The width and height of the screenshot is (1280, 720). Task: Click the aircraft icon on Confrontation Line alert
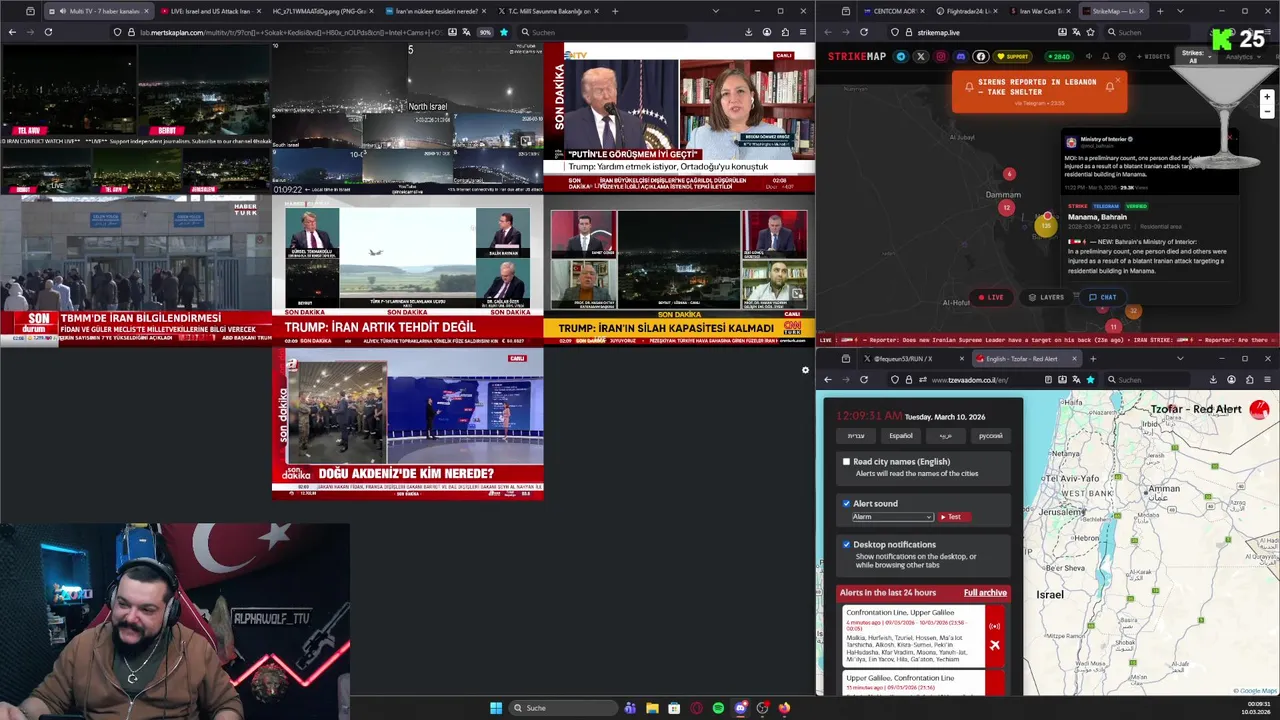point(994,645)
